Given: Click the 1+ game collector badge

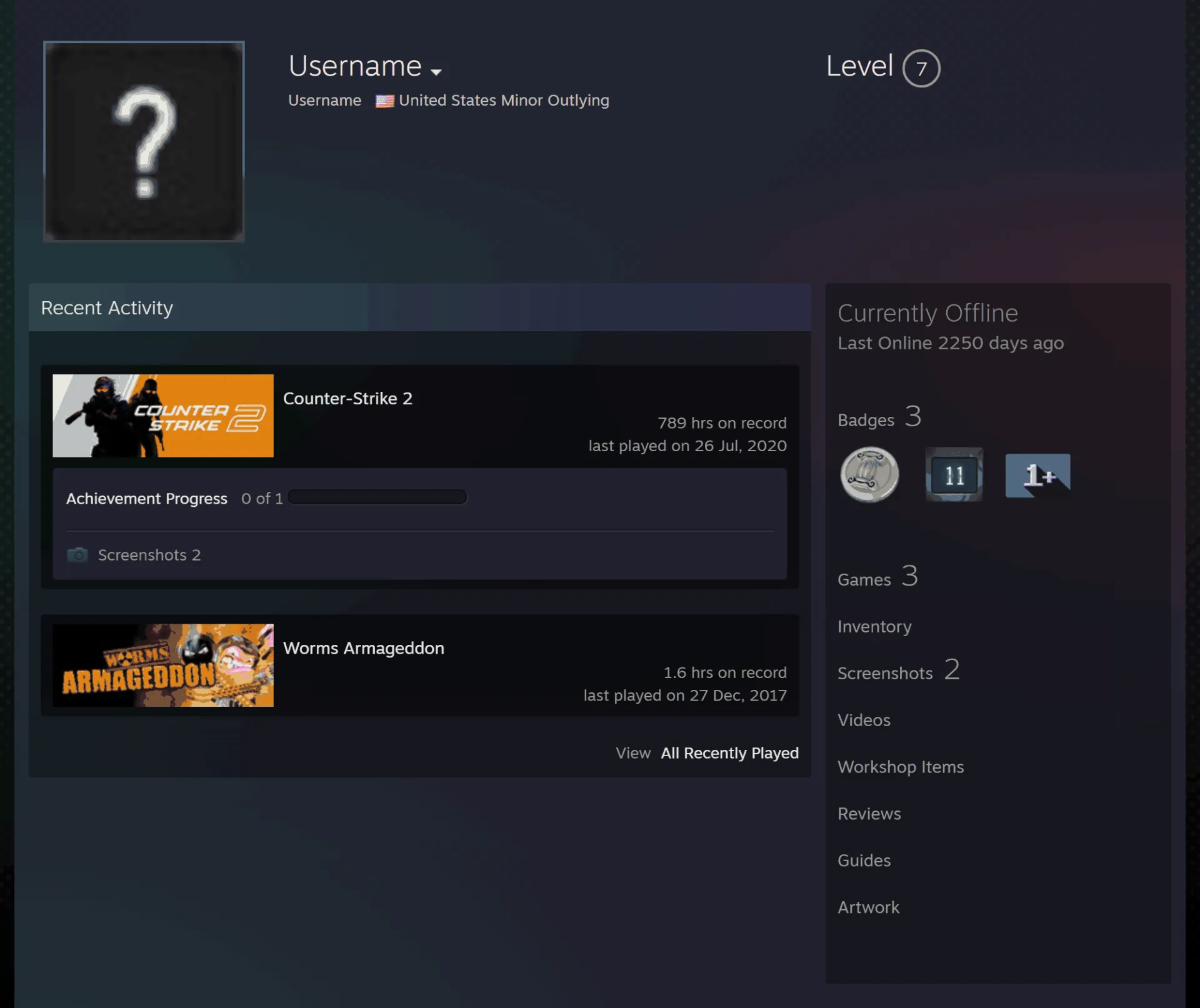Looking at the screenshot, I should pos(1037,476).
